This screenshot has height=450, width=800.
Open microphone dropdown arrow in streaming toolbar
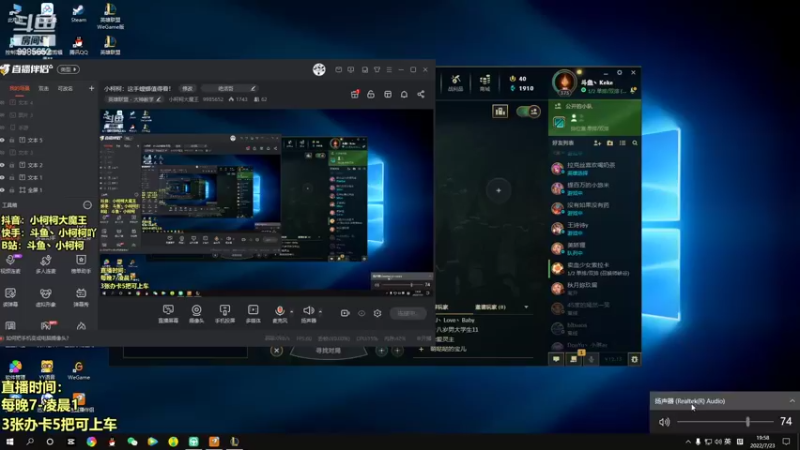coord(292,311)
